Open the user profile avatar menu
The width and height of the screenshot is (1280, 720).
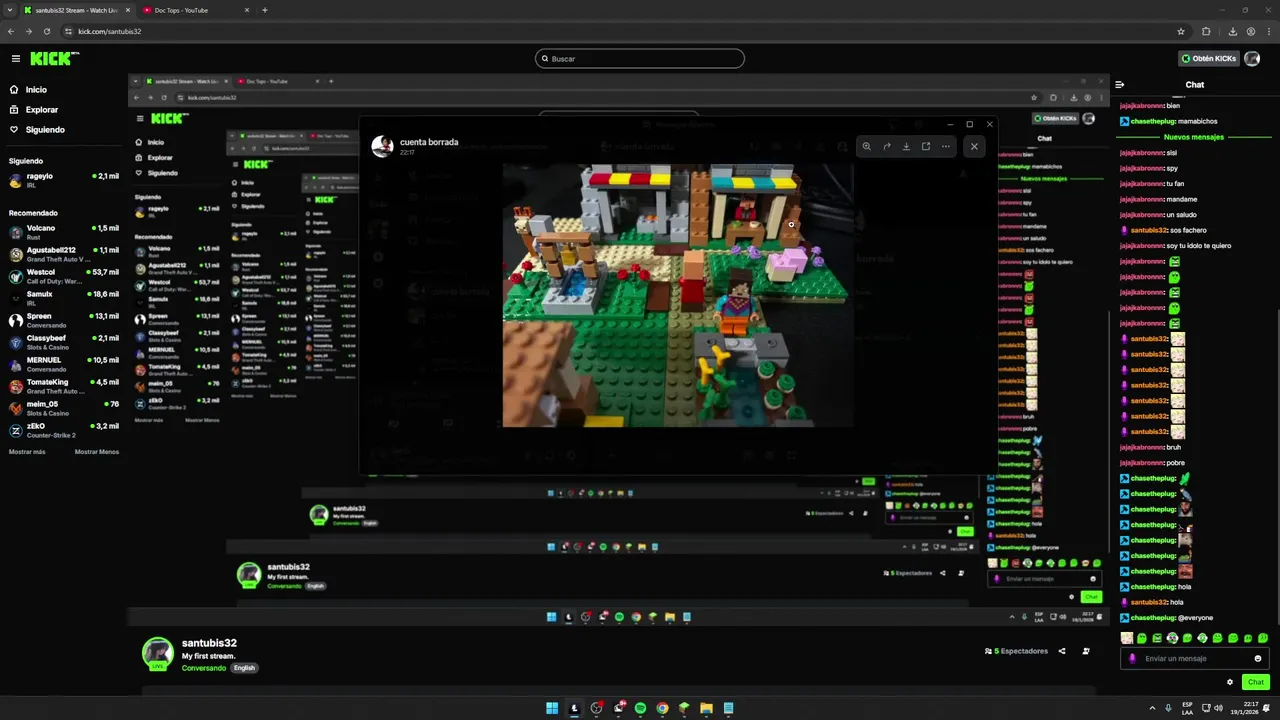pyautogui.click(x=1252, y=59)
